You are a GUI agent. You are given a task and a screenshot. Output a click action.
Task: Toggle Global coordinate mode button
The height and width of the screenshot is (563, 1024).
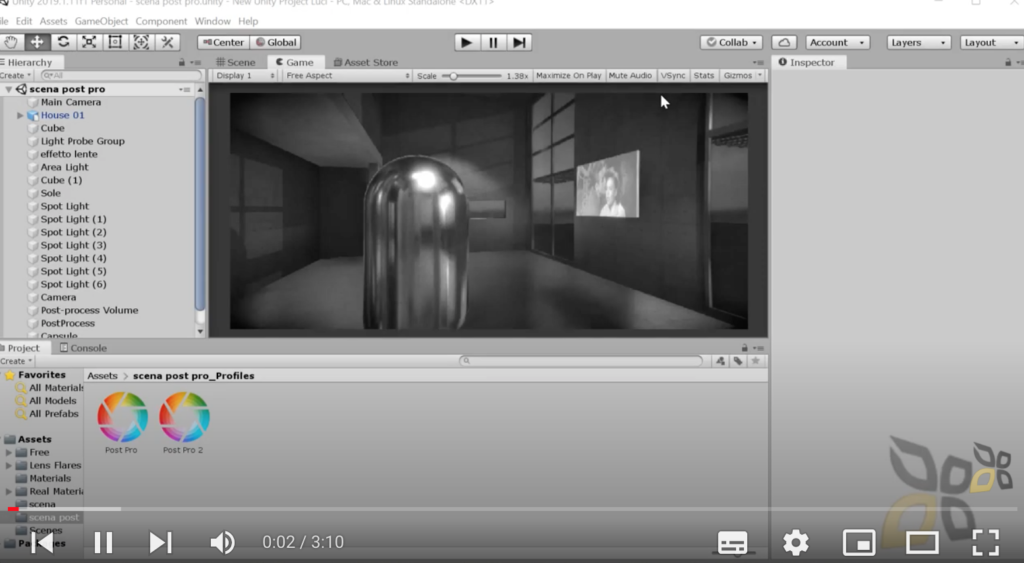point(275,42)
